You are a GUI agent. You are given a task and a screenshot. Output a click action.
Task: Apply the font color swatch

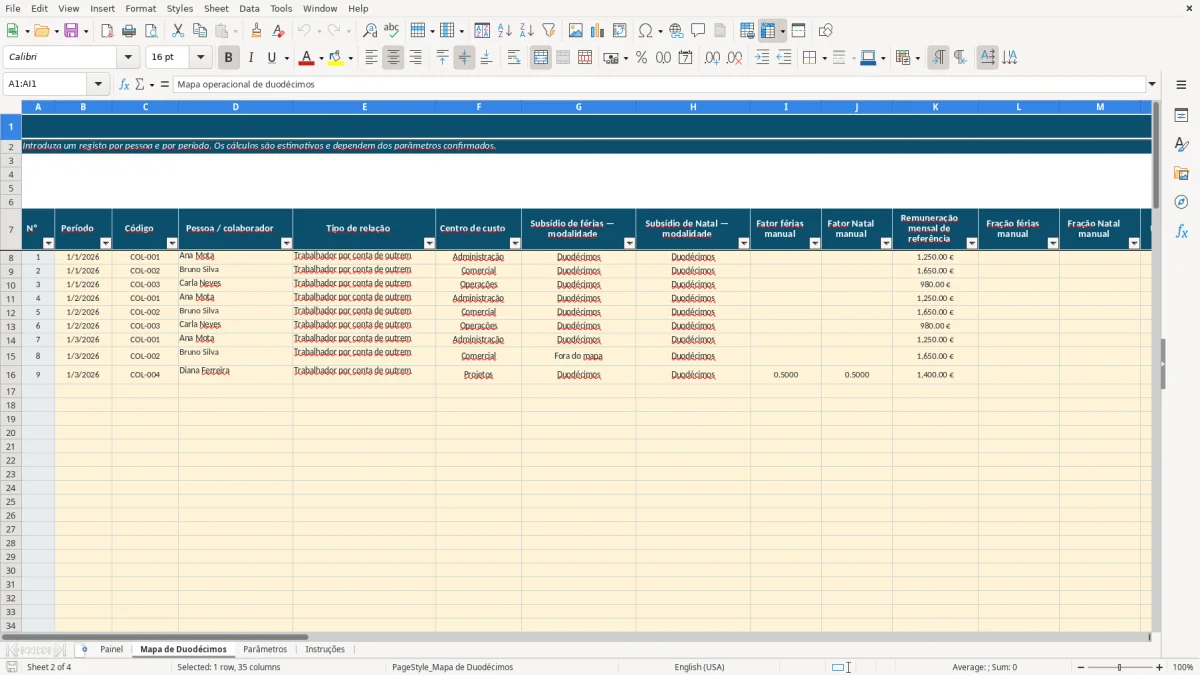[307, 58]
